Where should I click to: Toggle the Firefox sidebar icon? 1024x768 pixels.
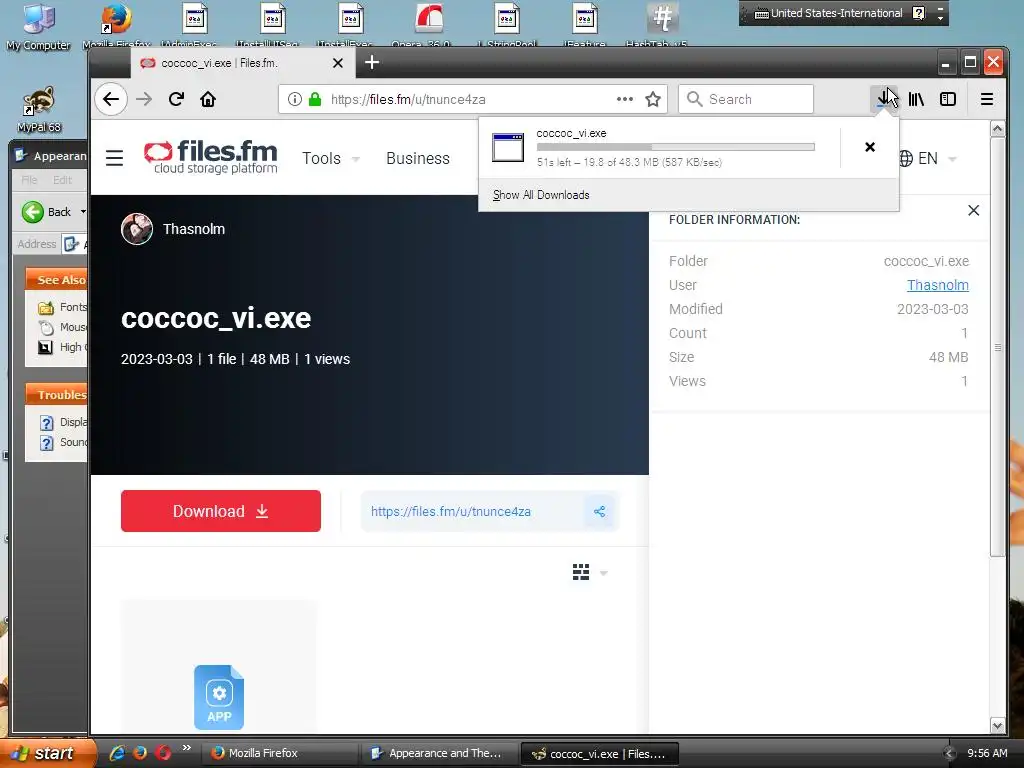point(948,99)
